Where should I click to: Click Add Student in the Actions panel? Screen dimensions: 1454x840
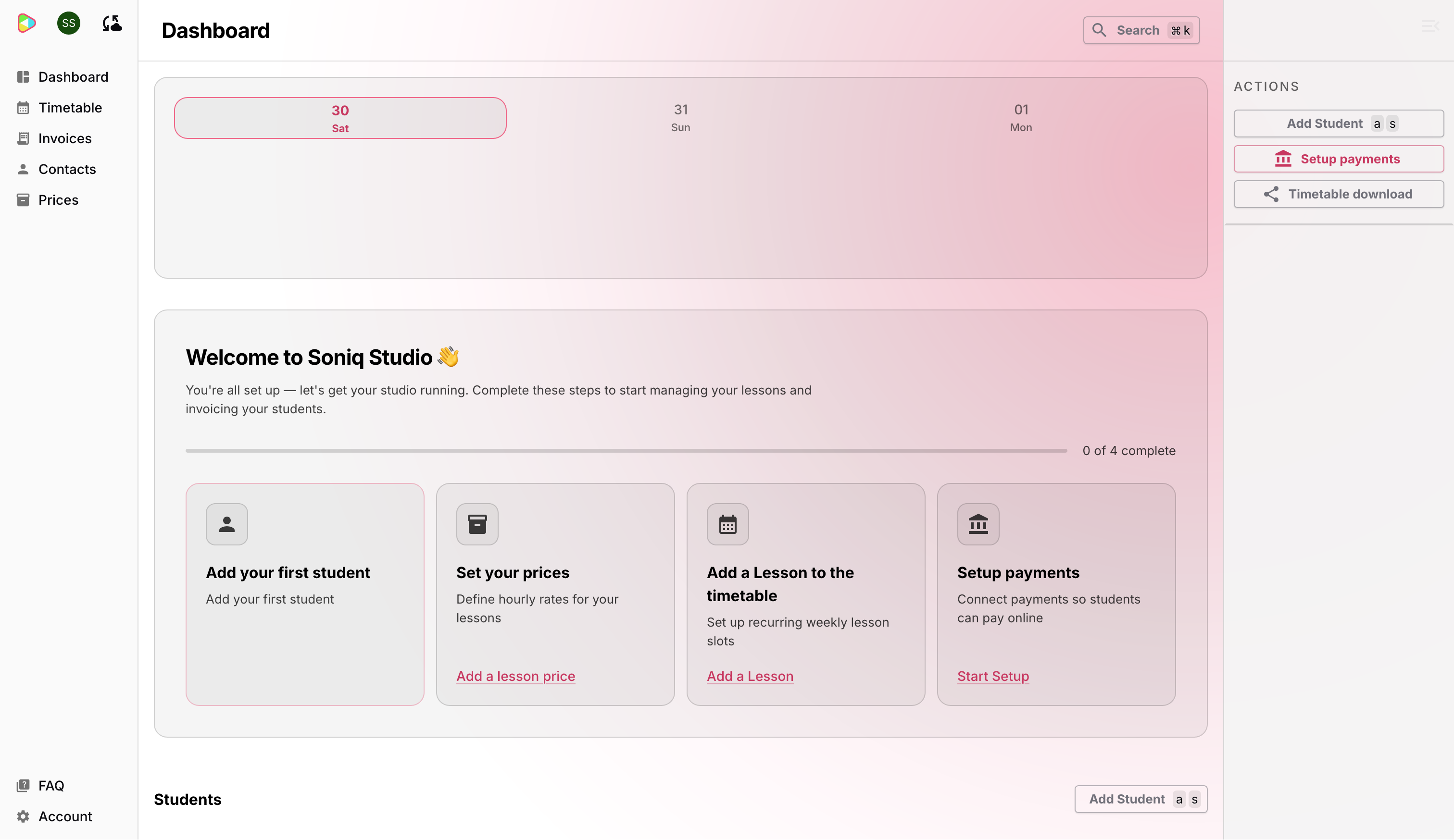tap(1339, 124)
